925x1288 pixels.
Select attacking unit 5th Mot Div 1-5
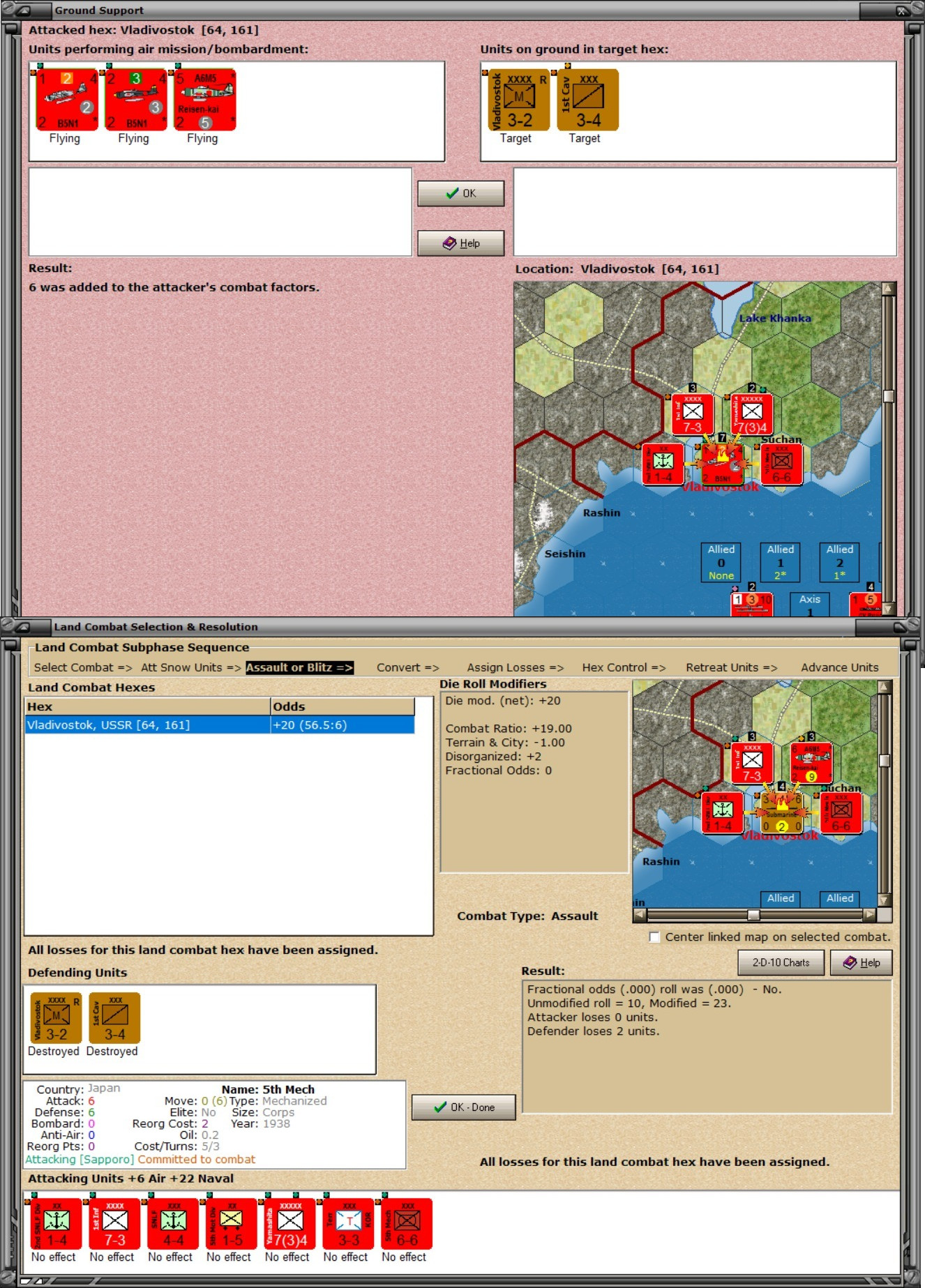[x=232, y=1225]
